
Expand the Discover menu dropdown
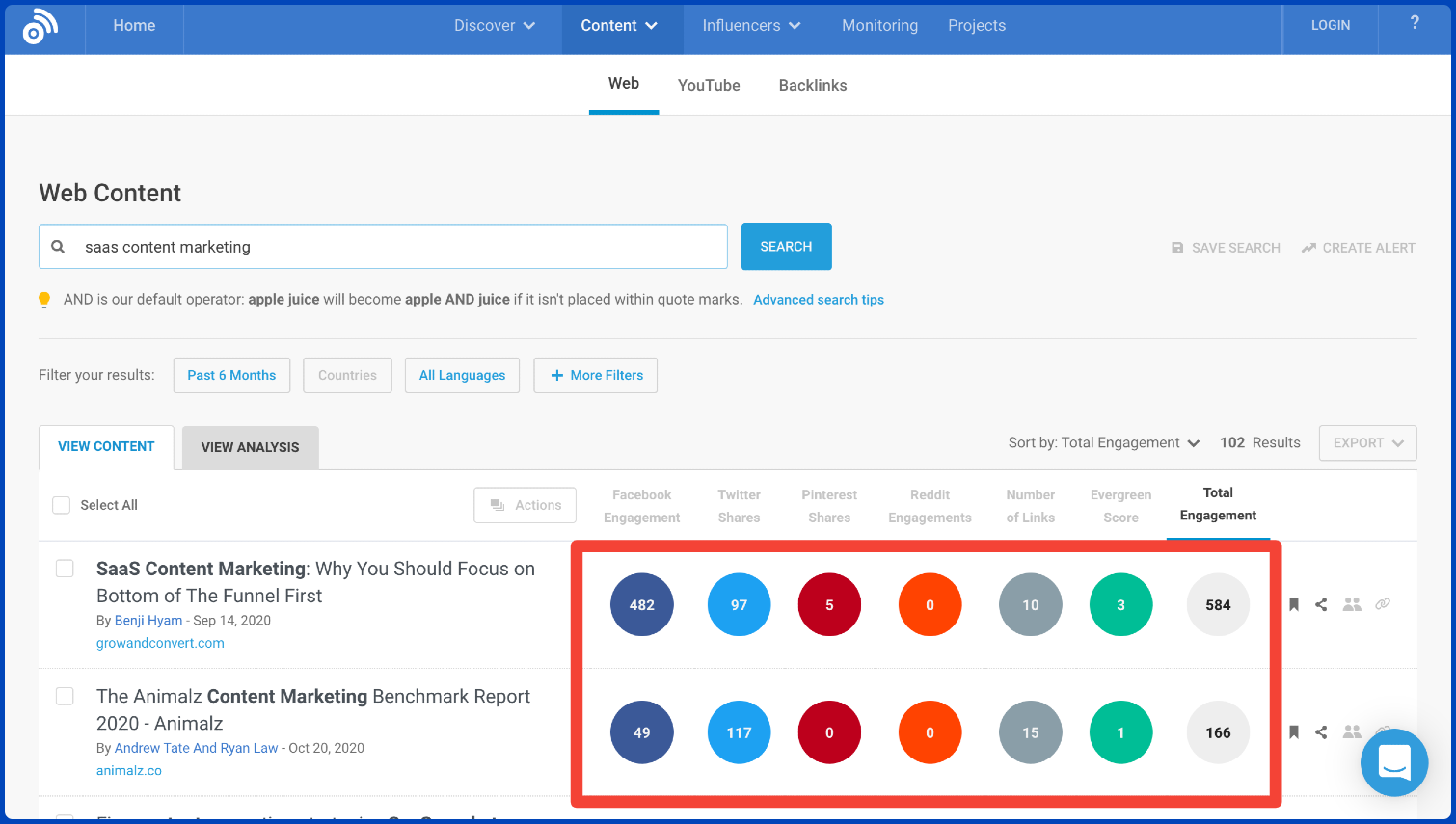[x=495, y=26]
